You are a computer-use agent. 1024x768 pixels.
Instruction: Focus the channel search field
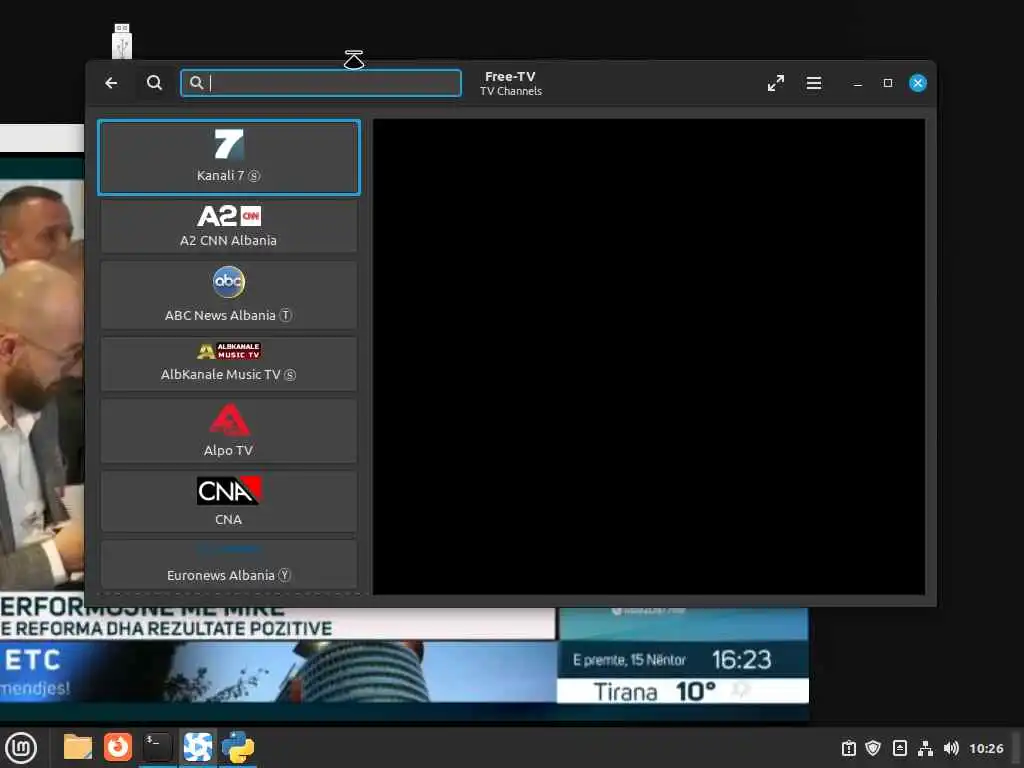pyautogui.click(x=321, y=83)
